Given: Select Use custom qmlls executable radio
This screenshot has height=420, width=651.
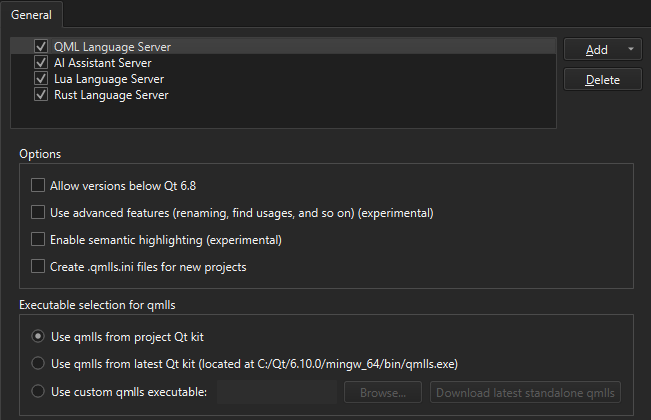Looking at the screenshot, I should coord(38,392).
